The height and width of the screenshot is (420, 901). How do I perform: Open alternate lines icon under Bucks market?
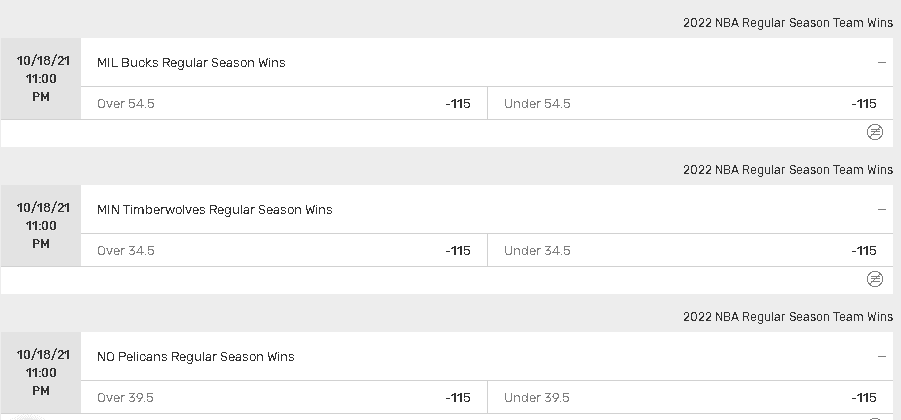click(x=875, y=132)
